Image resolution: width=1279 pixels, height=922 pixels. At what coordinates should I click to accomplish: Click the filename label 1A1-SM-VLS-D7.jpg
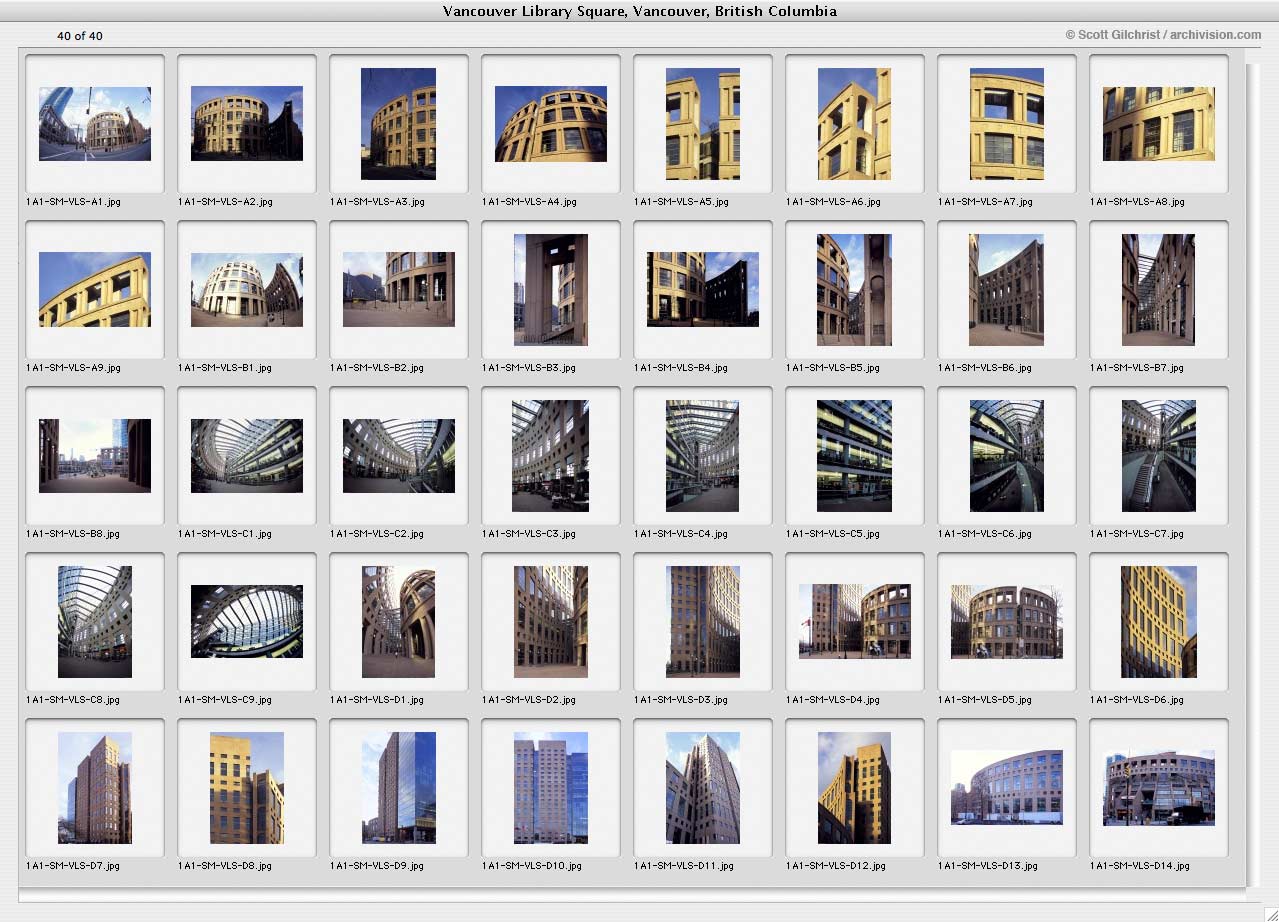point(73,866)
